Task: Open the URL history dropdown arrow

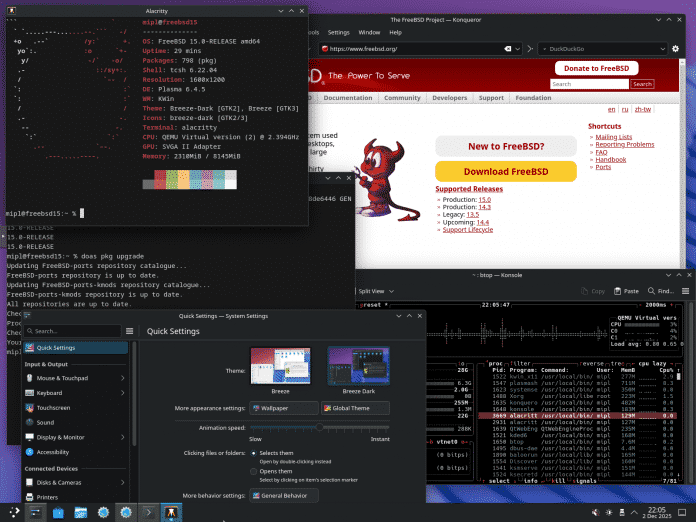Action: [x=518, y=49]
